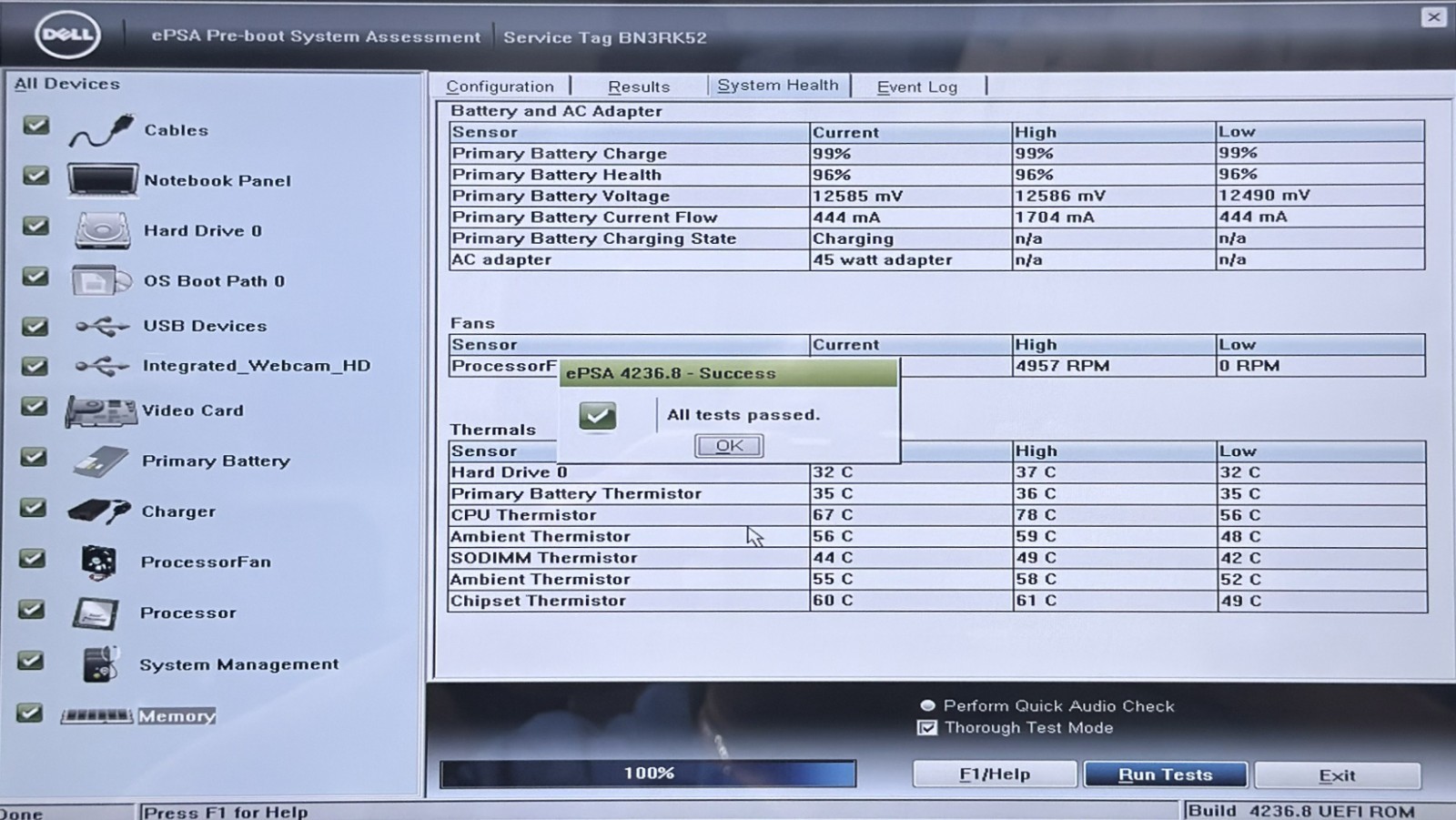The height and width of the screenshot is (820, 1456).
Task: Click the Primary Battery Health row
Action: coord(936,175)
